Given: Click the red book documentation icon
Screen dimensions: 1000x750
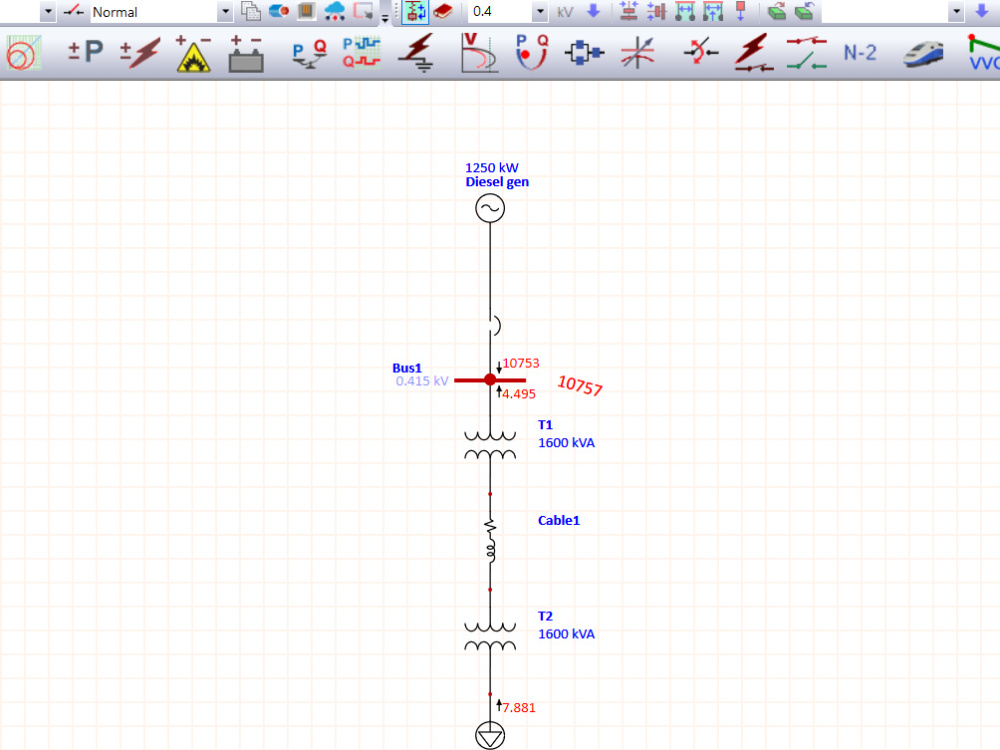Looking at the screenshot, I should point(443,11).
